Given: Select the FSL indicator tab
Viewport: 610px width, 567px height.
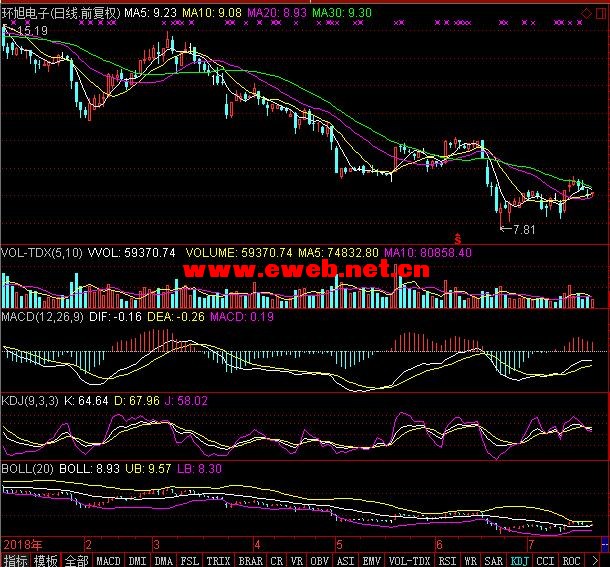Looking at the screenshot, I should click(x=189, y=561).
